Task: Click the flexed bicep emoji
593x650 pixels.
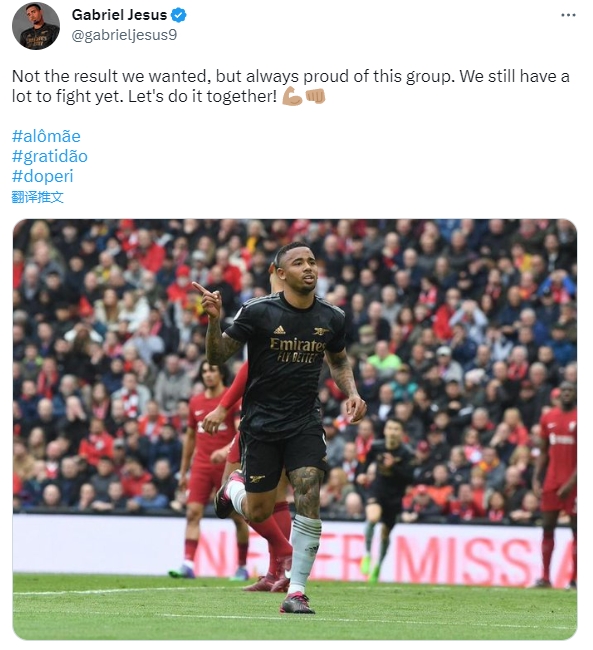Action: tap(292, 97)
